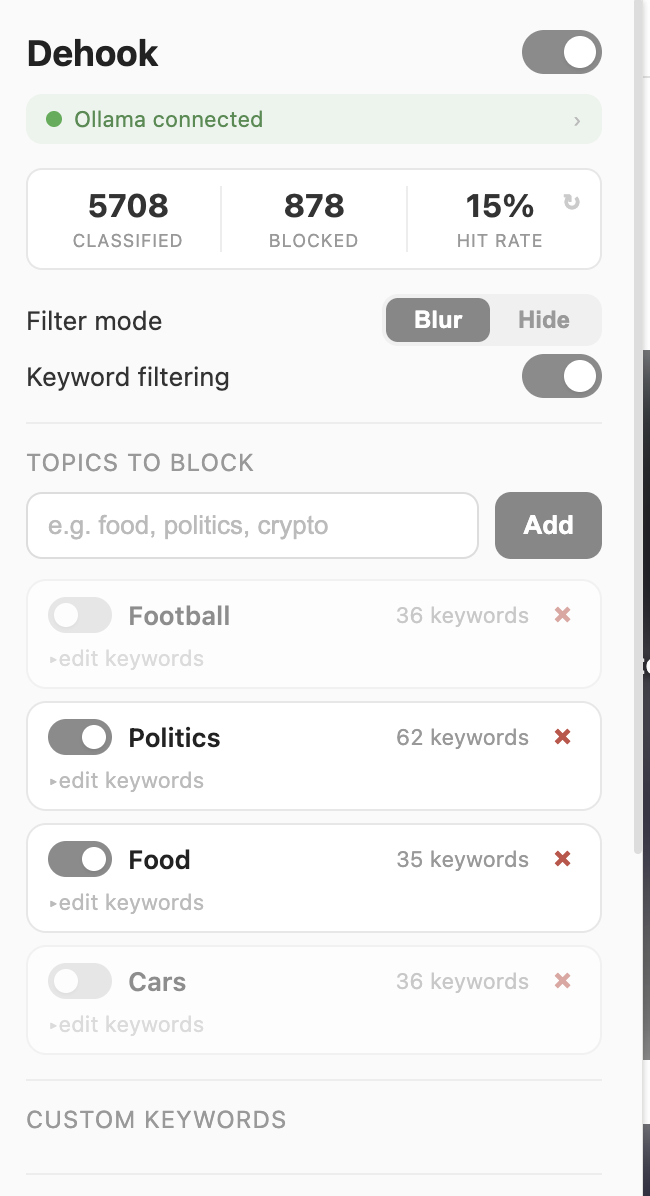
Task: Delete the Food topic
Action: [563, 859]
